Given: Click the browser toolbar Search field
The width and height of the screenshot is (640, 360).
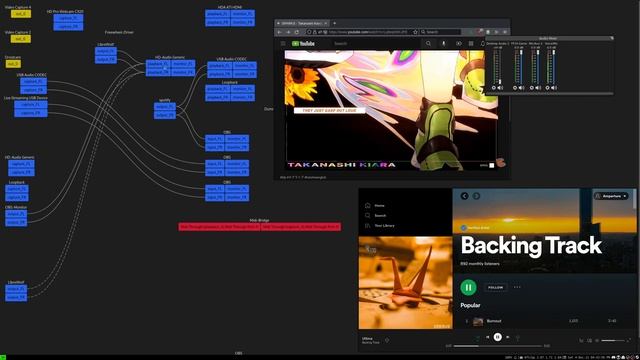Looking at the screenshot, I should click(441, 32).
